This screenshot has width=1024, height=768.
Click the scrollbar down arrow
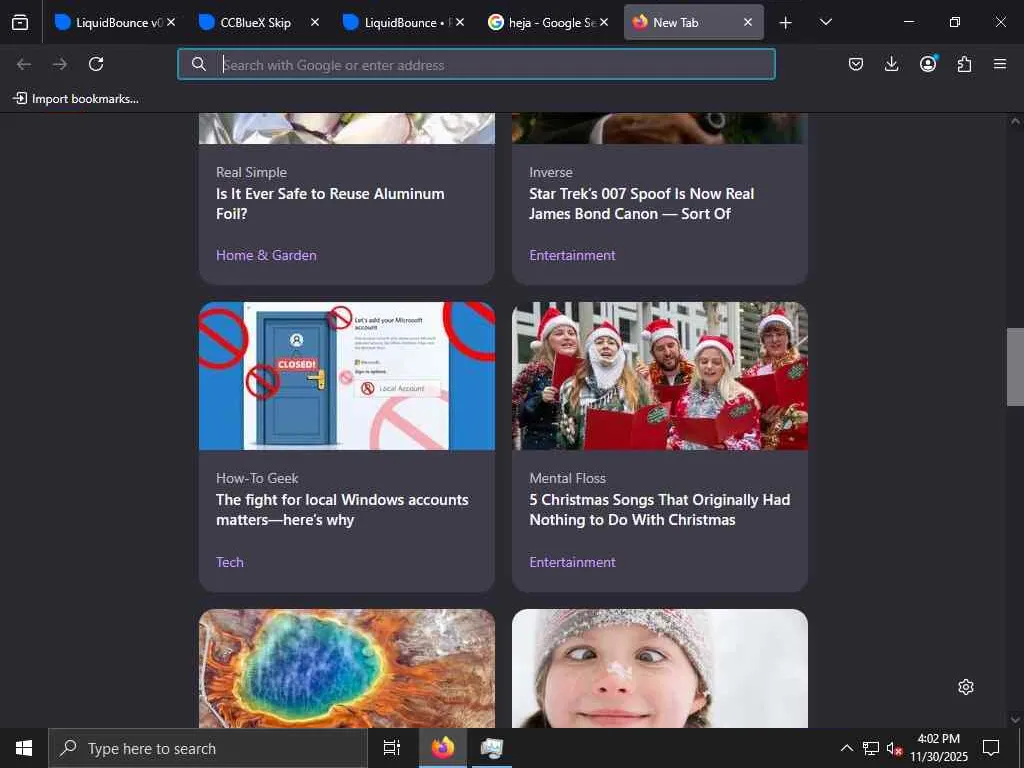(x=1015, y=720)
